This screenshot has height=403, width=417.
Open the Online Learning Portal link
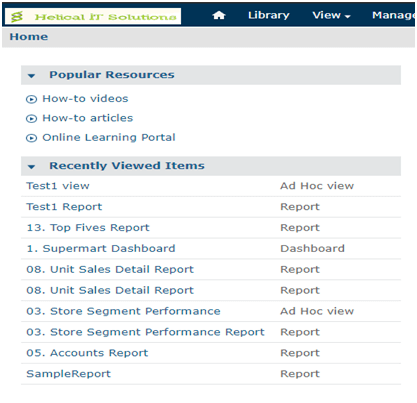click(x=109, y=137)
